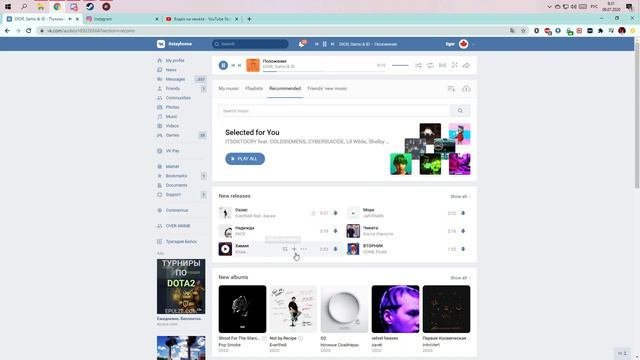Click the upload audio cloud icon
Screen dimensions: 640x360
coord(466,89)
